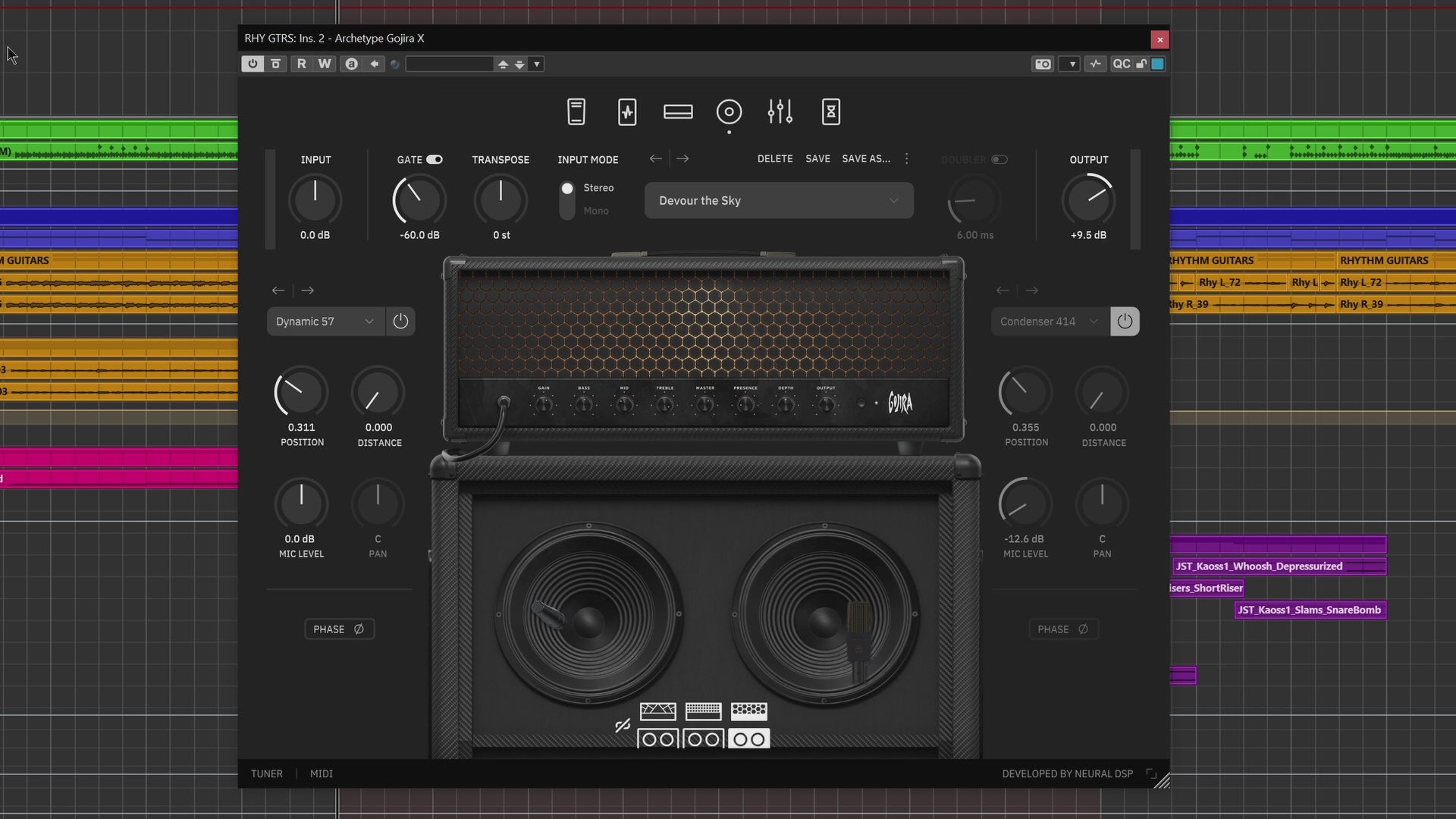This screenshot has height=819, width=1456.
Task: Select JST_Kaoss1_Slams_SnareBomb clip in project window
Action: click(1310, 610)
